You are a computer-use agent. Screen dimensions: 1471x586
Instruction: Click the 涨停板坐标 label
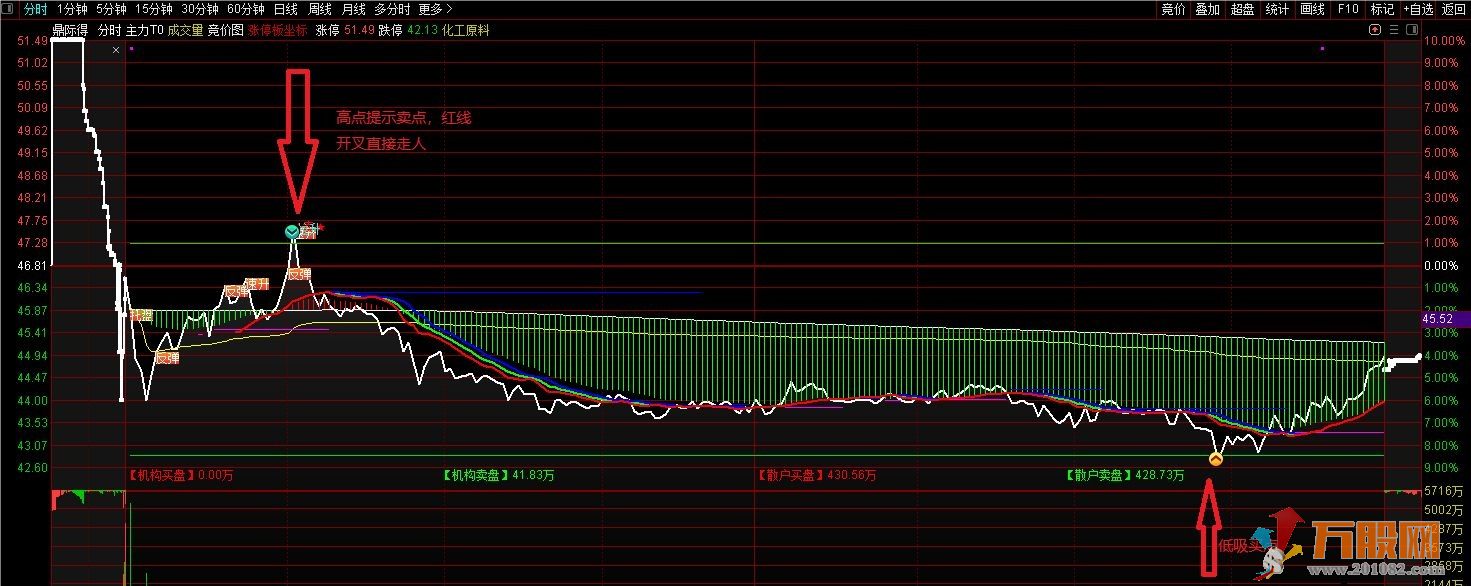278,31
